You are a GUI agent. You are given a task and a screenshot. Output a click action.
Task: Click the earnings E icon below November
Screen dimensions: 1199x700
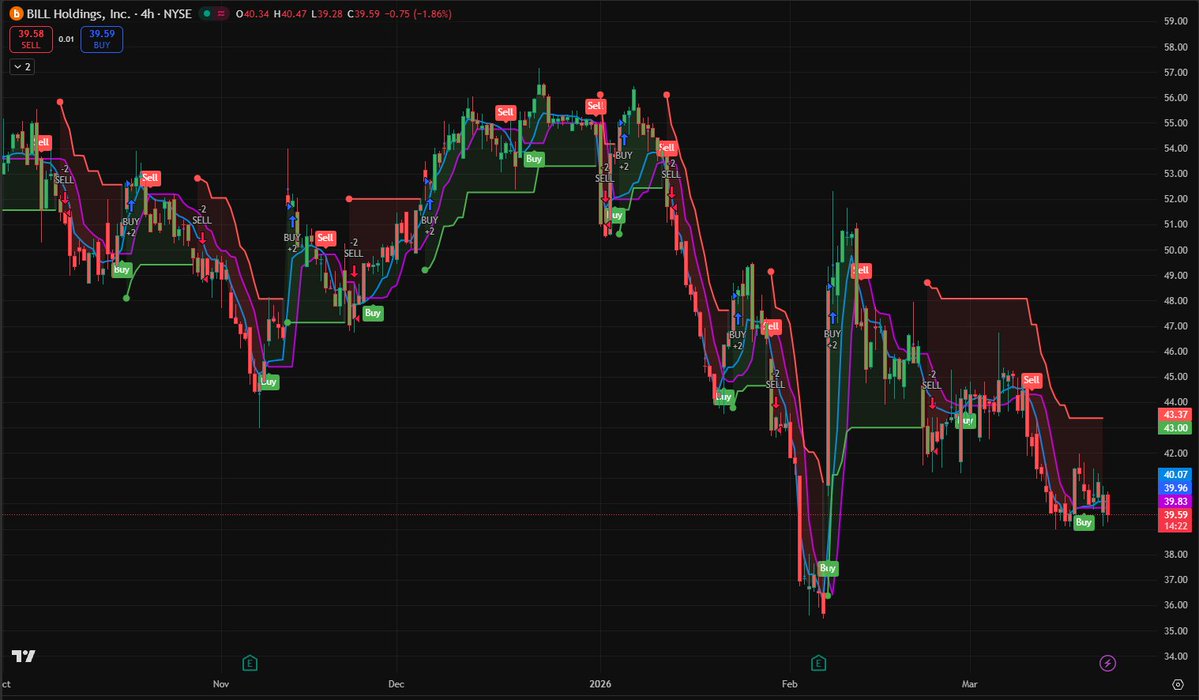(x=249, y=662)
